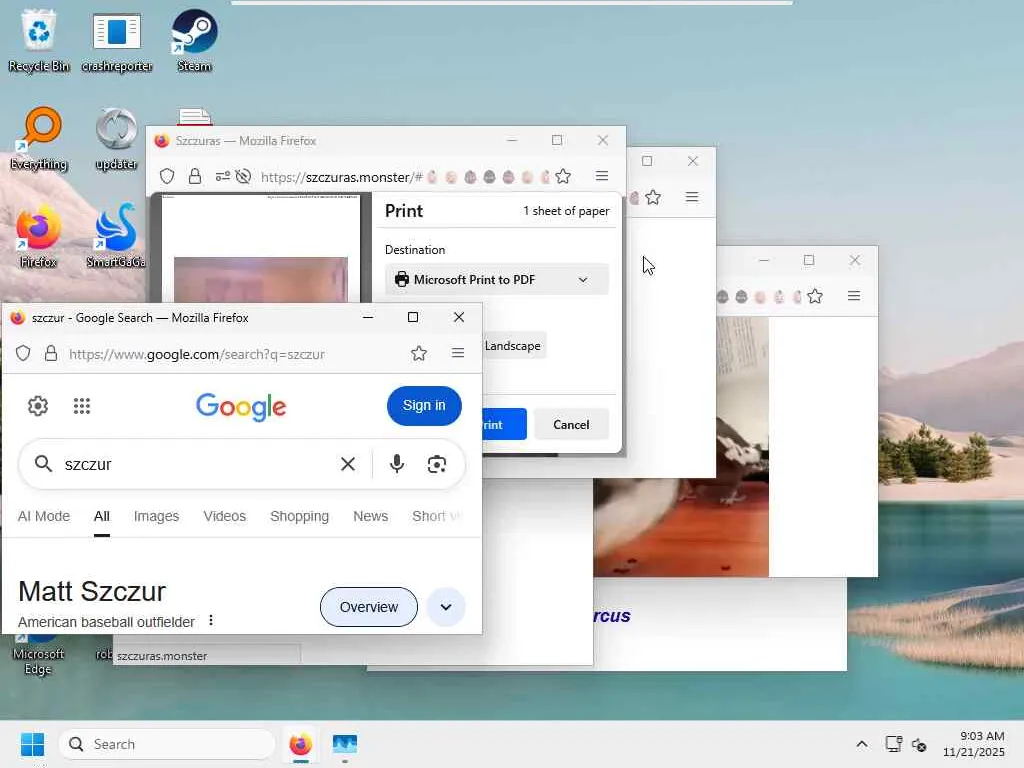Image resolution: width=1024 pixels, height=768 pixels.
Task: Open the rightmost Firefox window's hamburger menu
Action: tap(854, 296)
